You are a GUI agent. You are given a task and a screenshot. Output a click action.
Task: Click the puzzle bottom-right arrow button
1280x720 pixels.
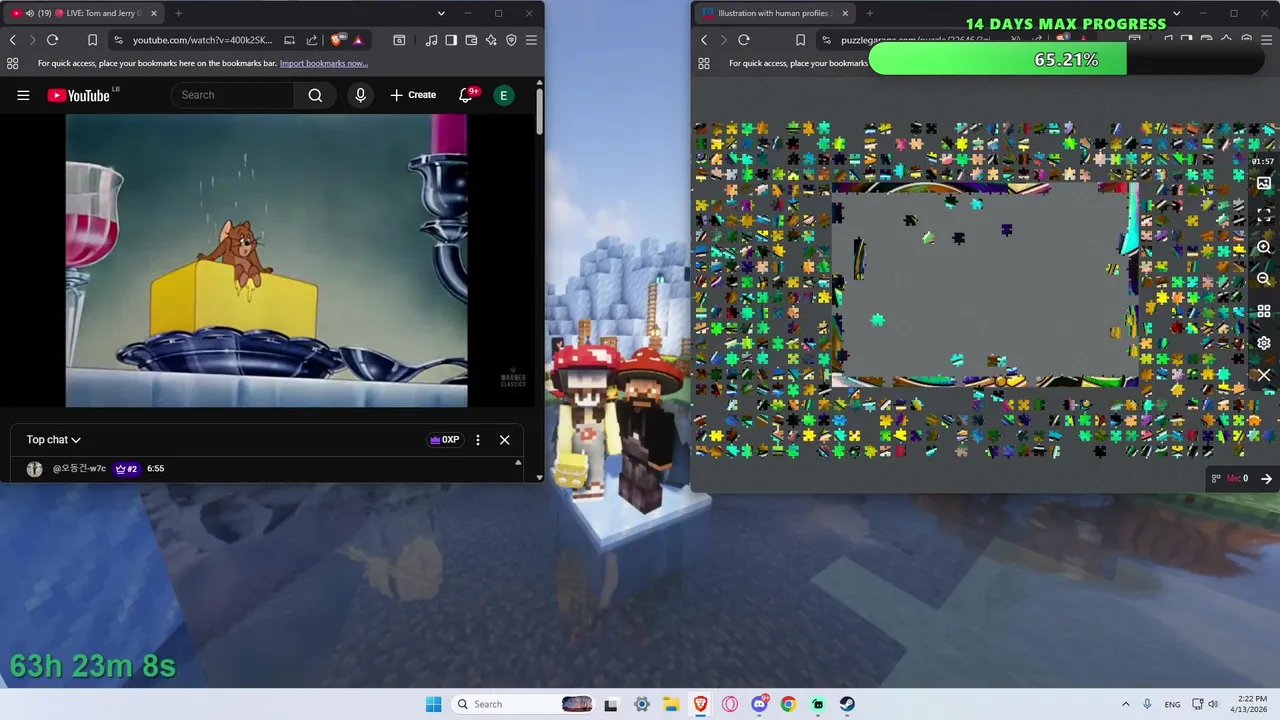pyautogui.click(x=1266, y=479)
